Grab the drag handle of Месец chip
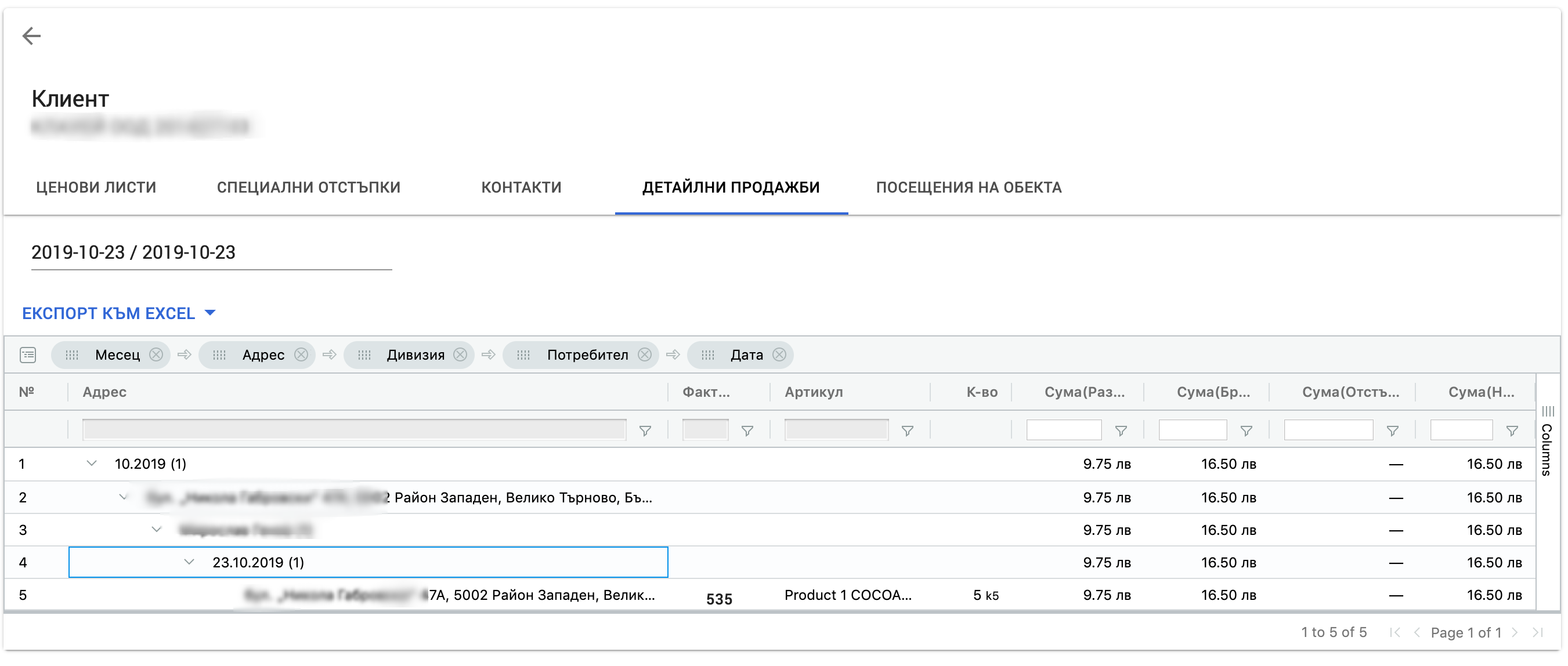Image resolution: width=1568 pixels, height=666 pixels. coord(72,355)
